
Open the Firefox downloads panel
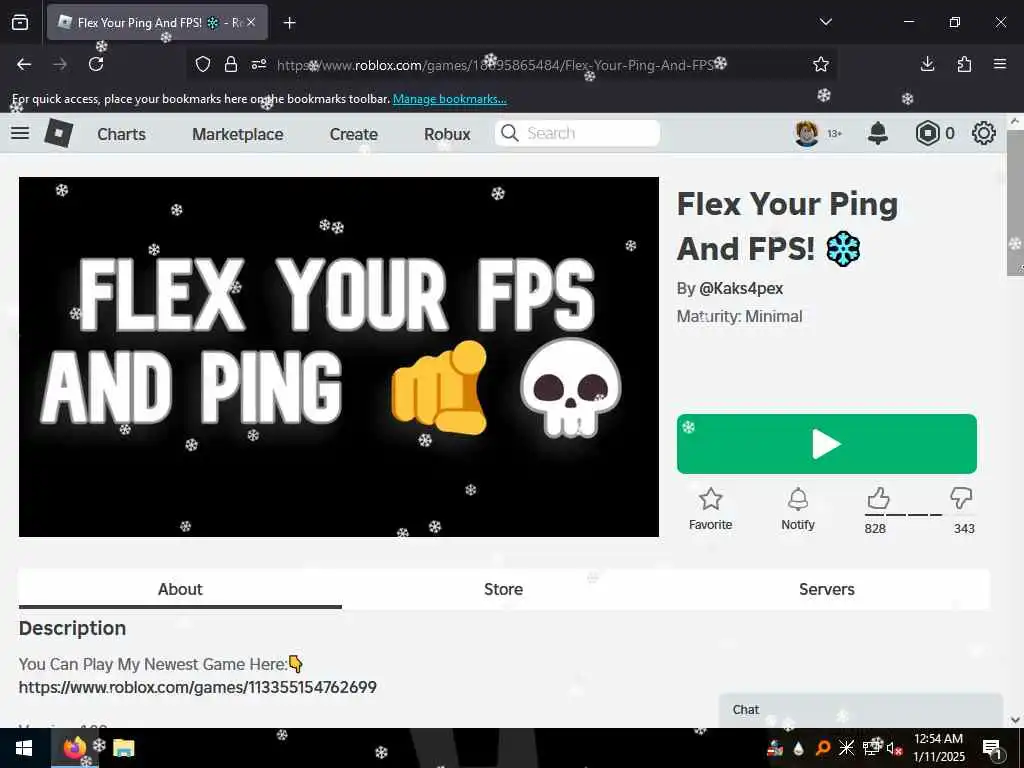(927, 64)
